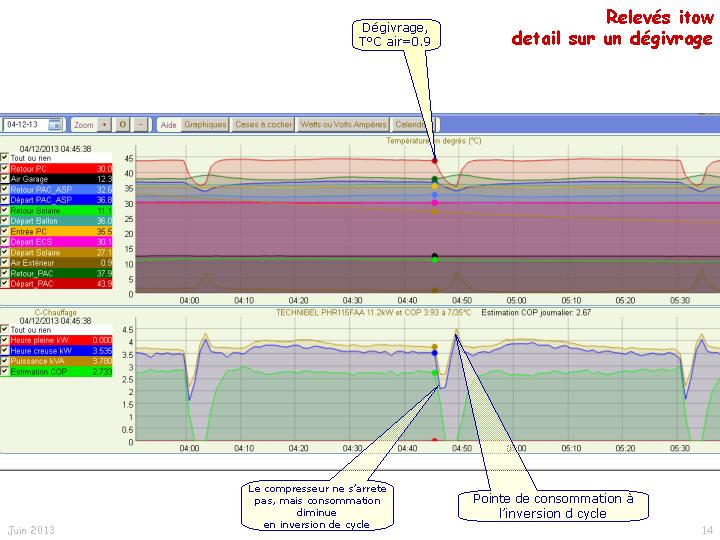Open the Calendrier button
Screen dimensions: 720x540
click(x=410, y=125)
